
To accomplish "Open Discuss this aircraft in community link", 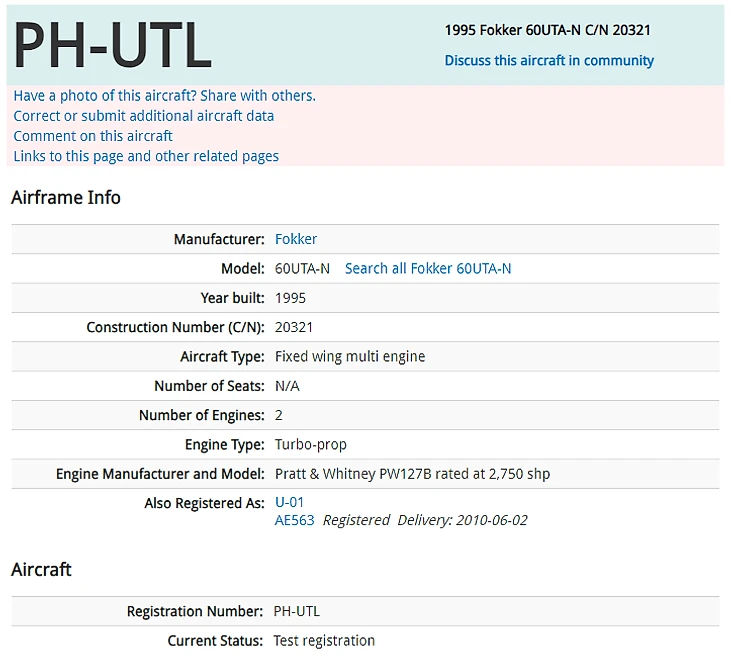I will tap(549, 61).
